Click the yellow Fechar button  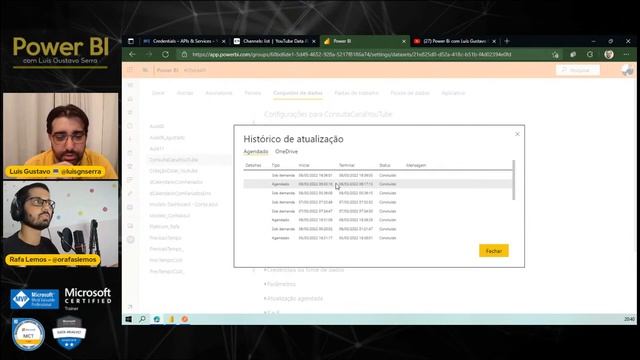(493, 251)
